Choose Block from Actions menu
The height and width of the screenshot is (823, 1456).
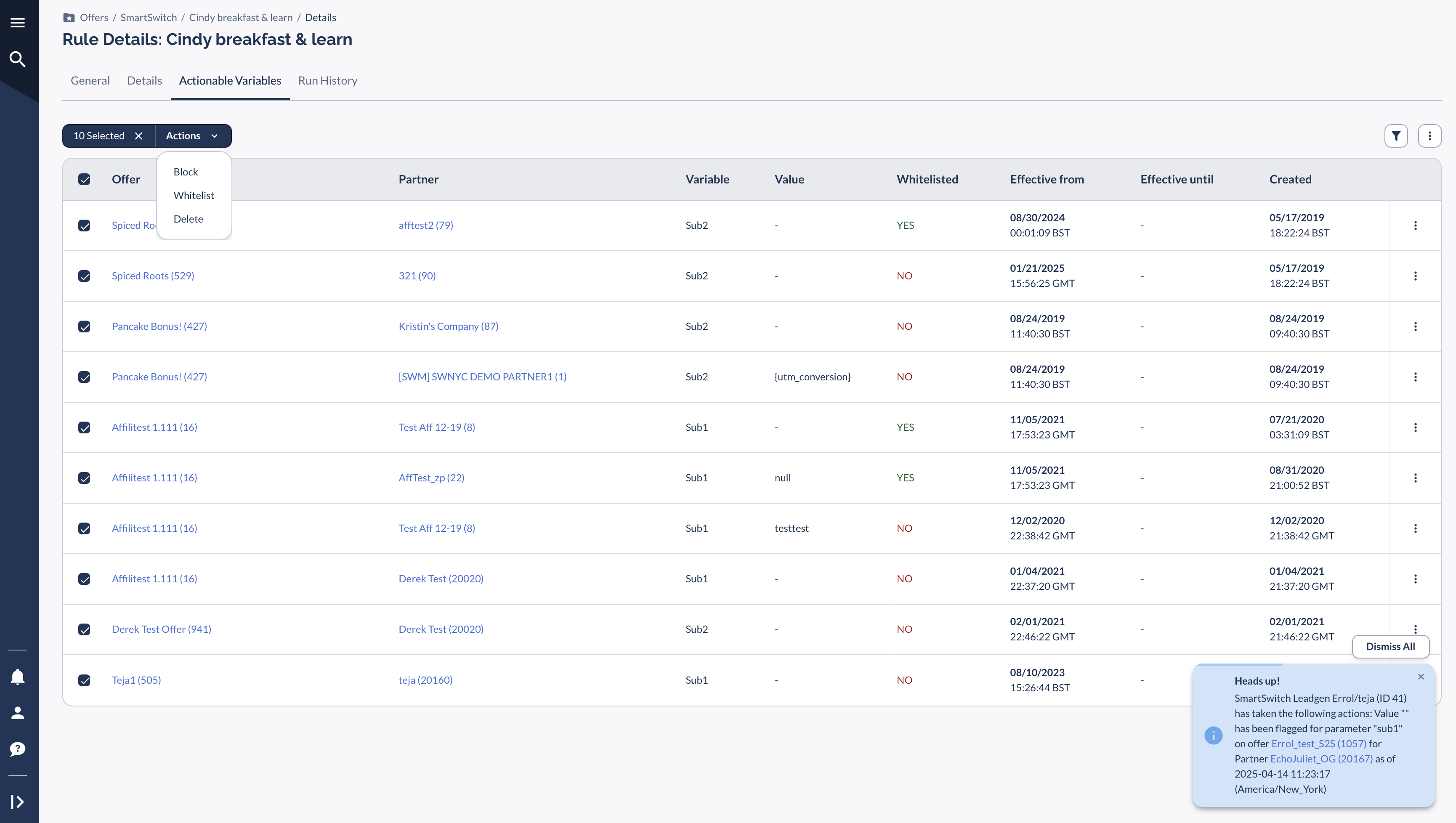pyautogui.click(x=186, y=172)
